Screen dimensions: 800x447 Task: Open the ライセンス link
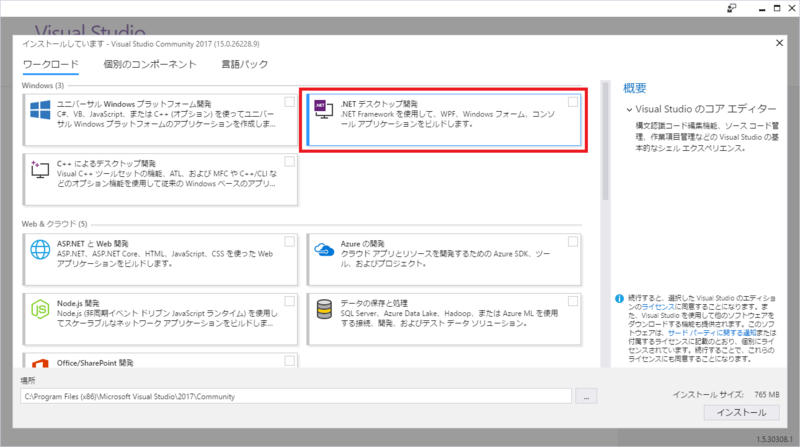click(x=658, y=307)
